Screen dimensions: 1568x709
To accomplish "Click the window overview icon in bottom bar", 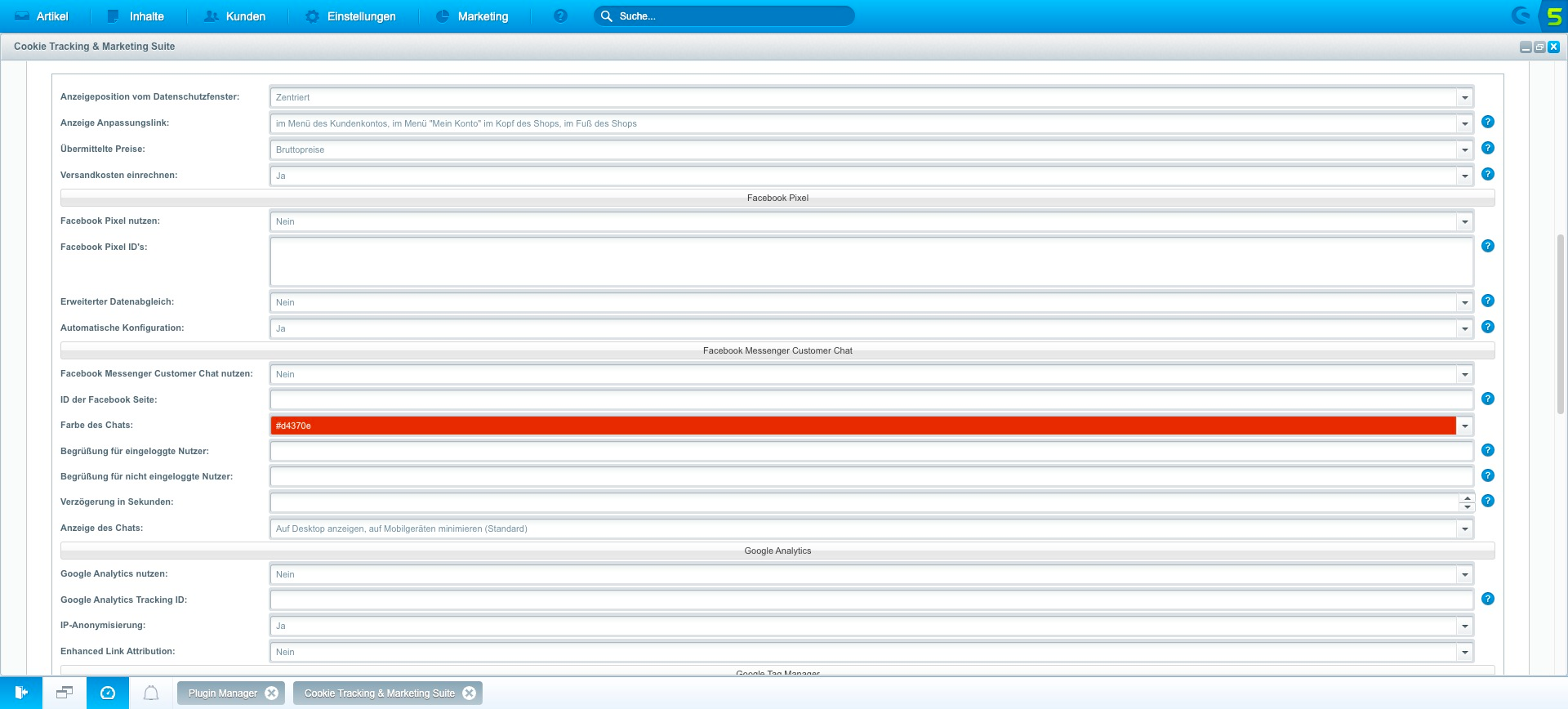I will pos(65,693).
